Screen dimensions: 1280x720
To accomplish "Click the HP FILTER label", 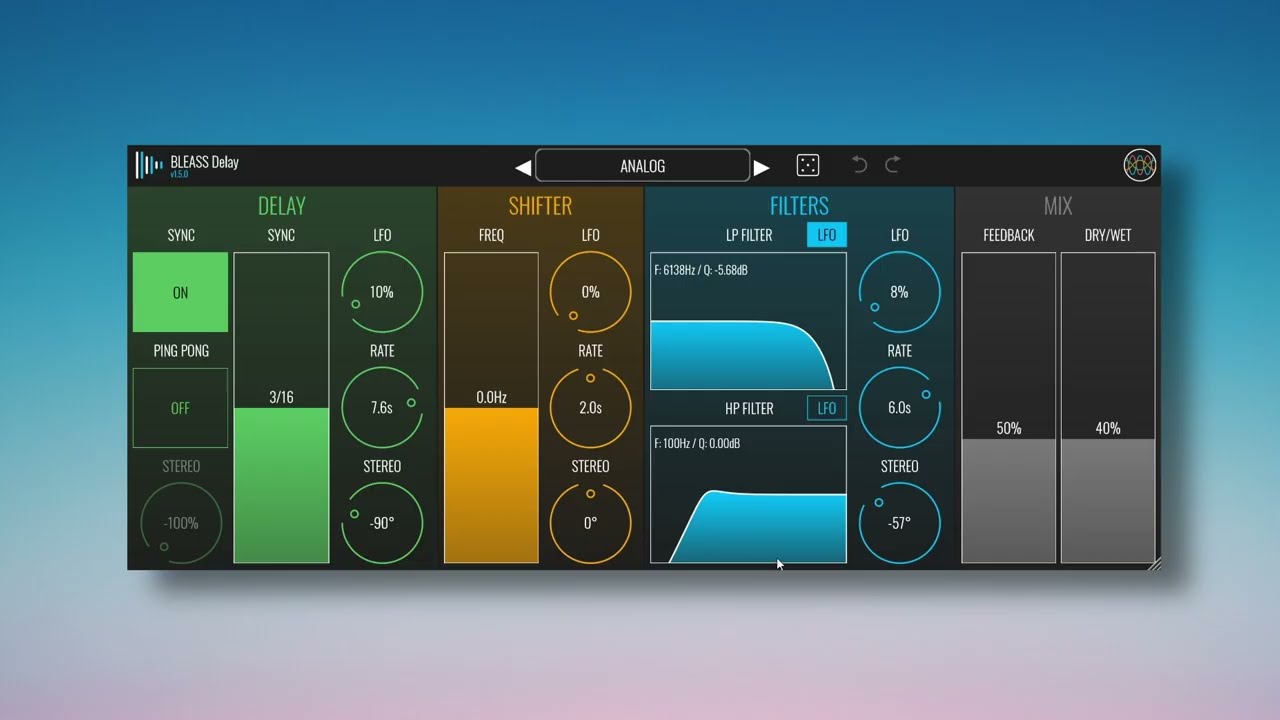I will (x=749, y=408).
